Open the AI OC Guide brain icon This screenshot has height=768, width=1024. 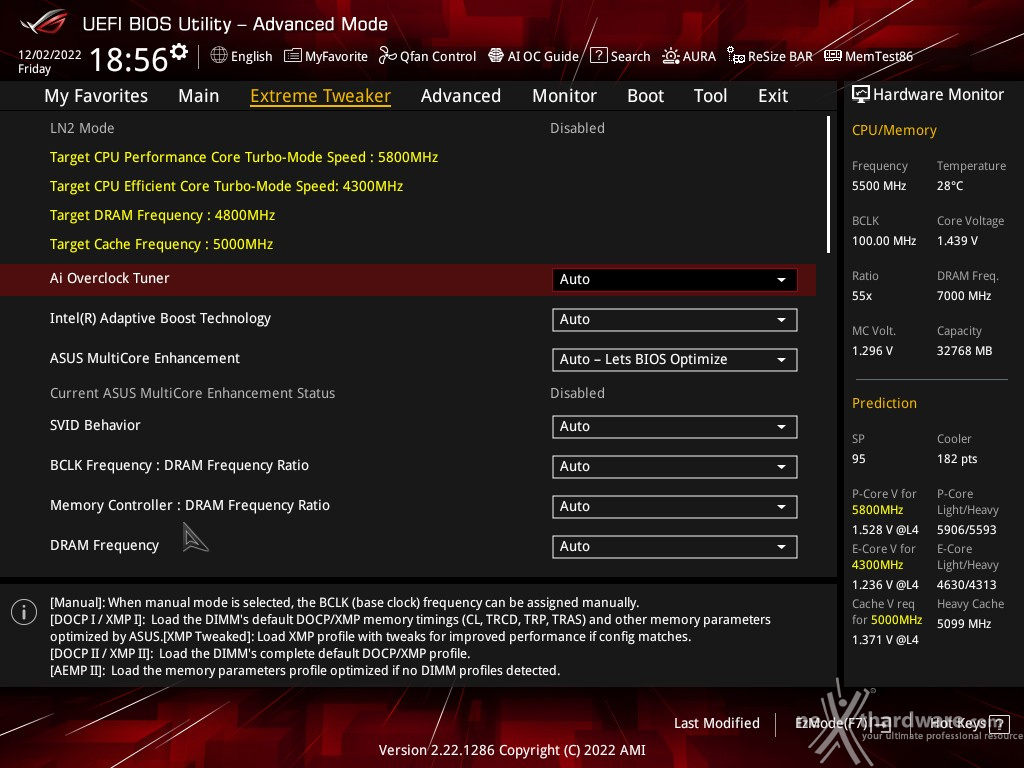pyautogui.click(x=496, y=56)
